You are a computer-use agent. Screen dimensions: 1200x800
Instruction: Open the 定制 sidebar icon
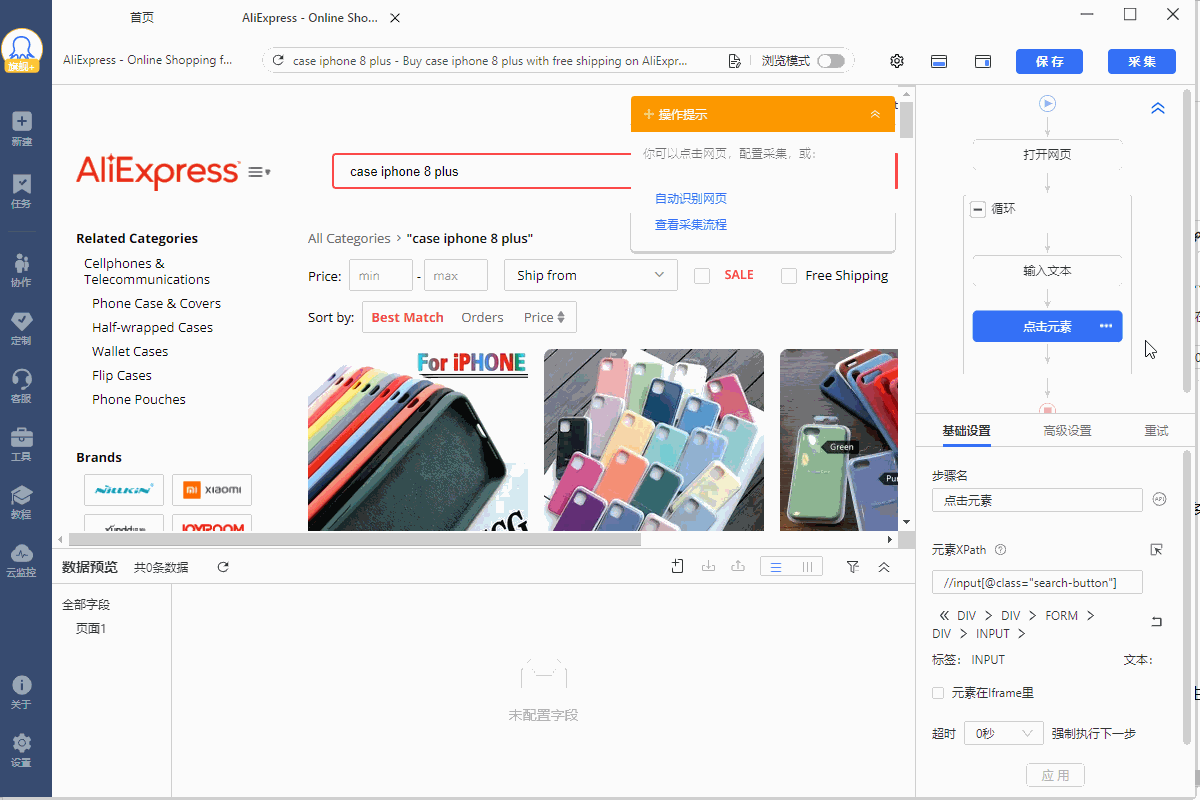[x=22, y=328]
